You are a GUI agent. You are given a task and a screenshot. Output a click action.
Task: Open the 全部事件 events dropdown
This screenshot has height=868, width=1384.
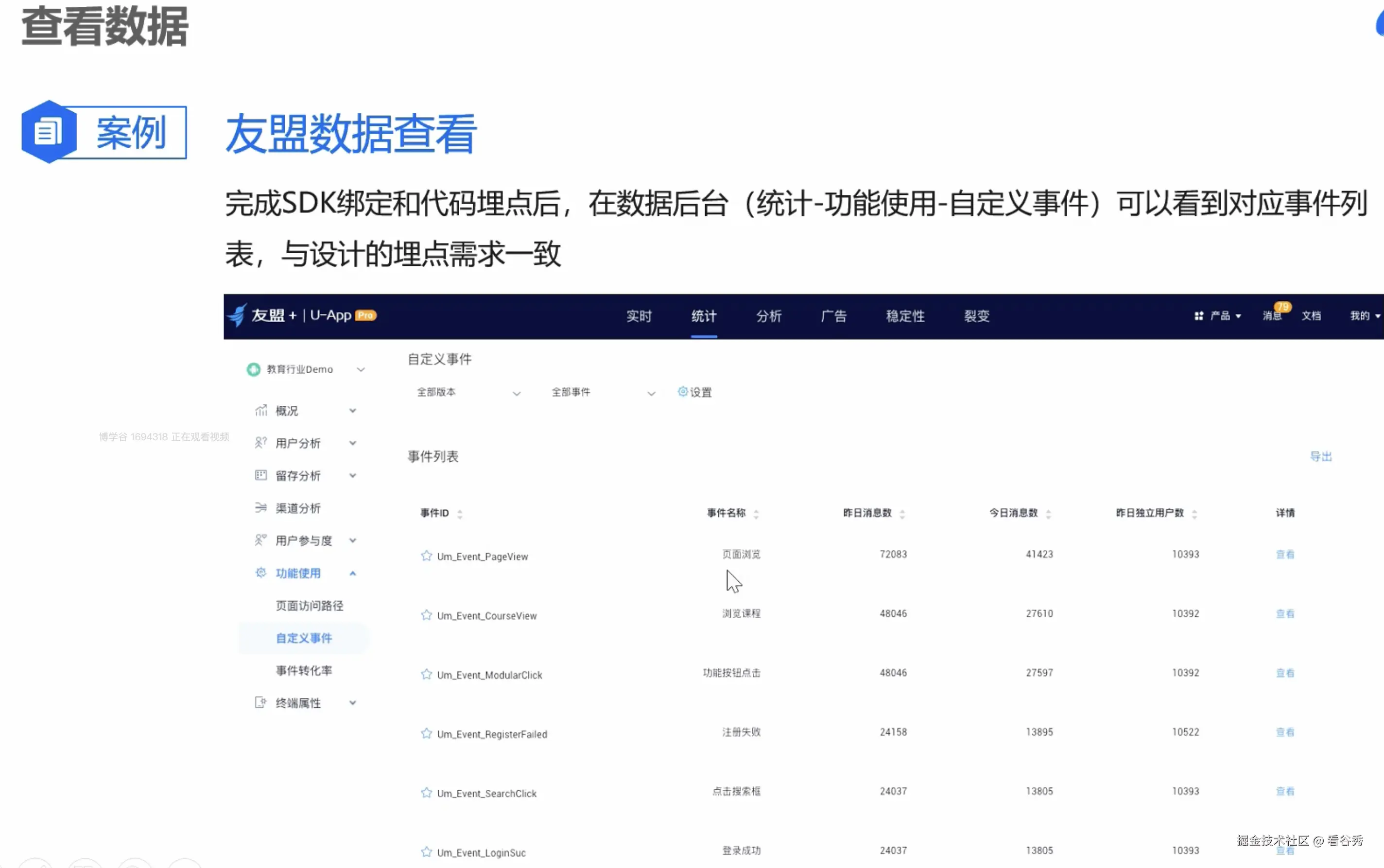652,393
